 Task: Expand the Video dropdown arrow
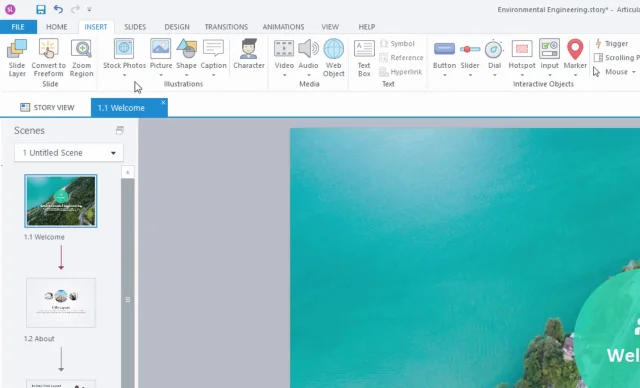284,75
